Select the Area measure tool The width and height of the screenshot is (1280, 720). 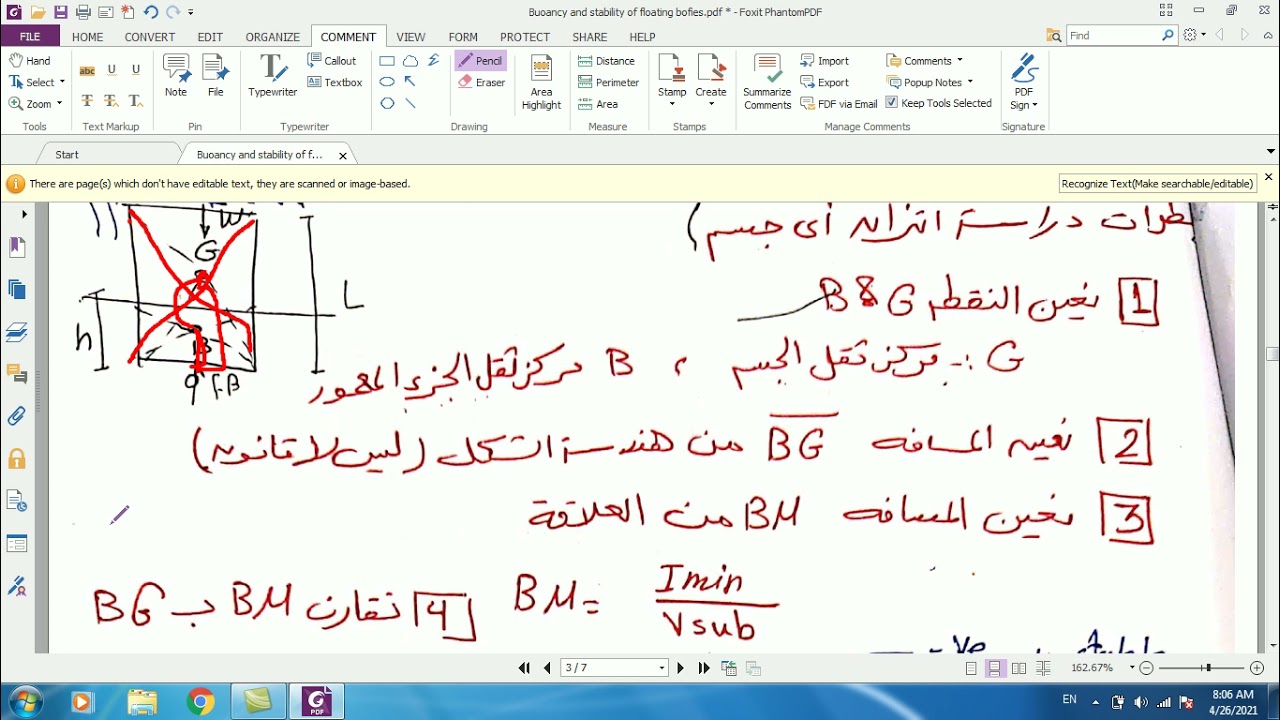tap(598, 104)
